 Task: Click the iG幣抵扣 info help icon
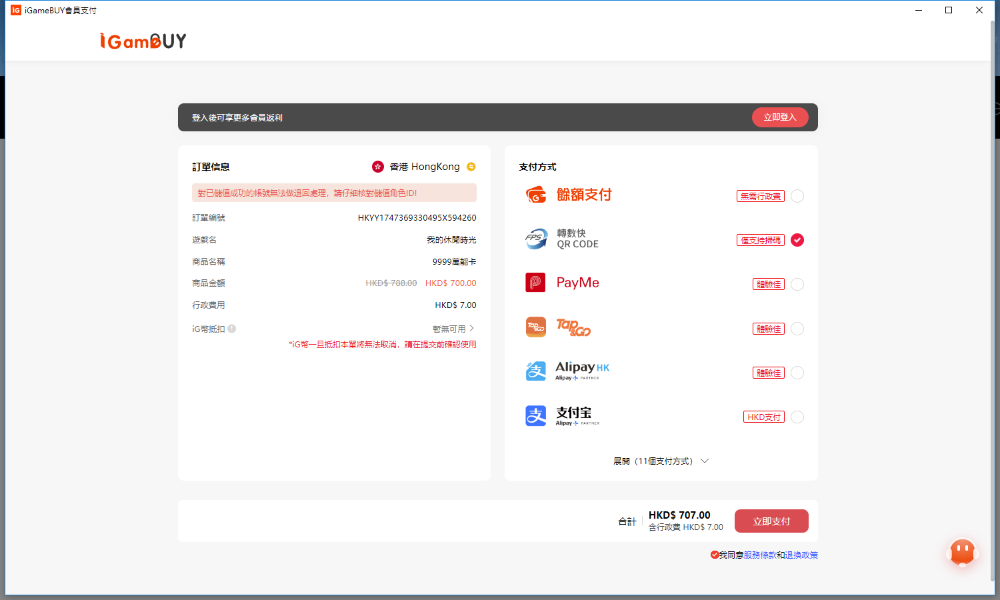pyautogui.click(x=232, y=328)
